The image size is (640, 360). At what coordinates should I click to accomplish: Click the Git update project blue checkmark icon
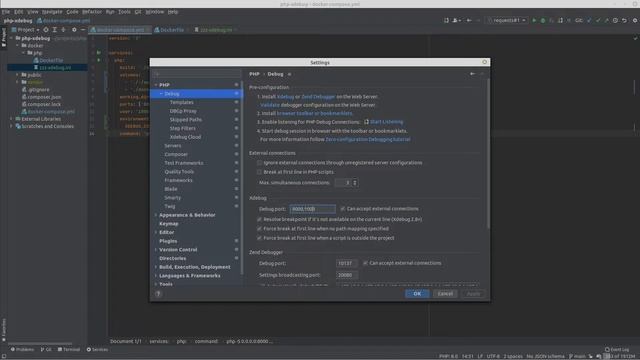(x=589, y=20)
